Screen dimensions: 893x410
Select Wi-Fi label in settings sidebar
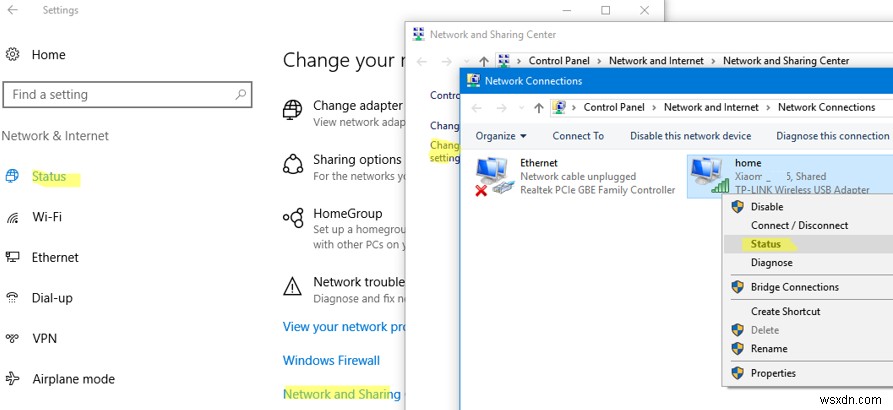[x=47, y=217]
